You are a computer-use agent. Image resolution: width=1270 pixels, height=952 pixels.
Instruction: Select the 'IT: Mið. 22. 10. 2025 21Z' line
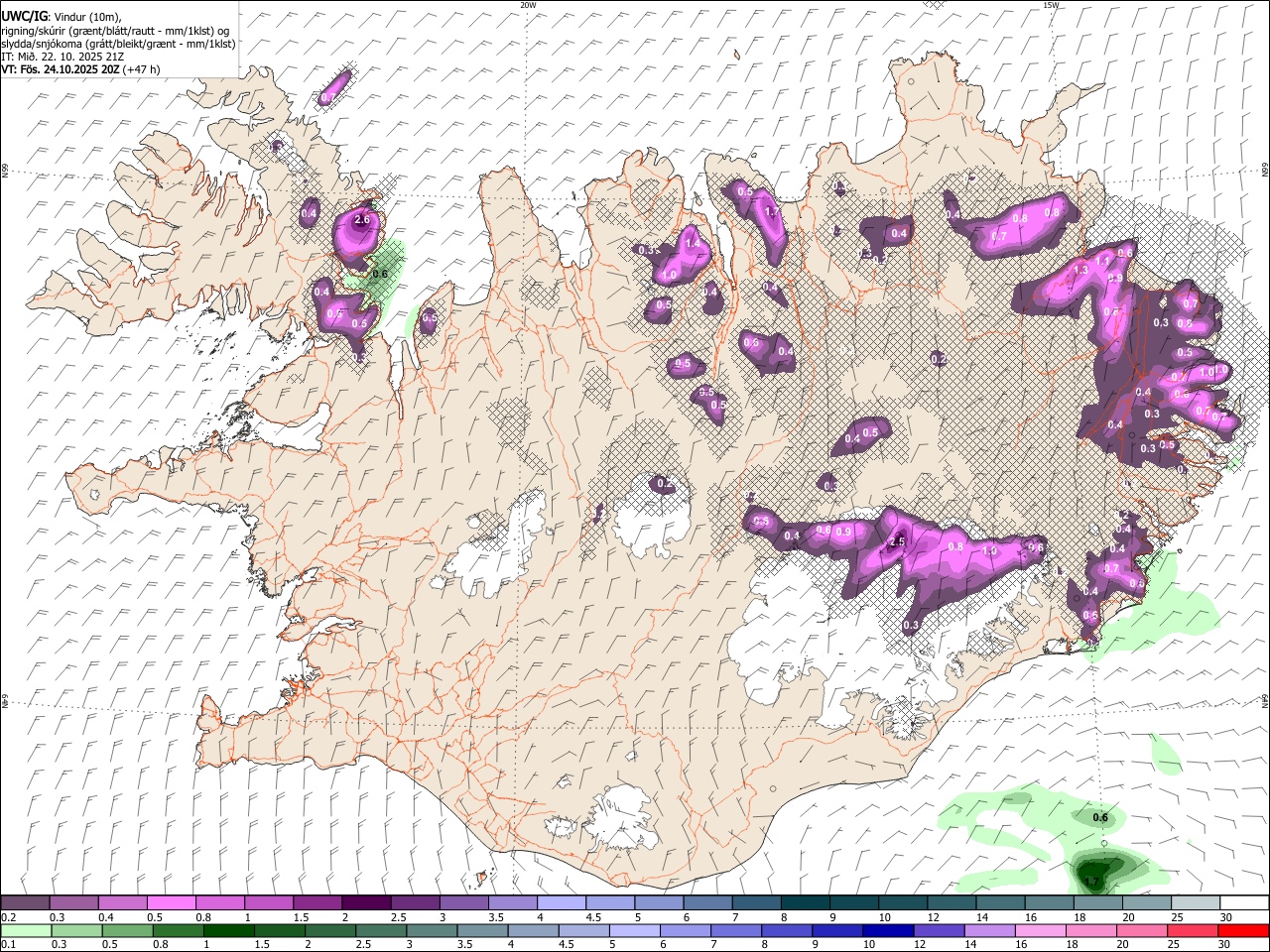(x=63, y=57)
